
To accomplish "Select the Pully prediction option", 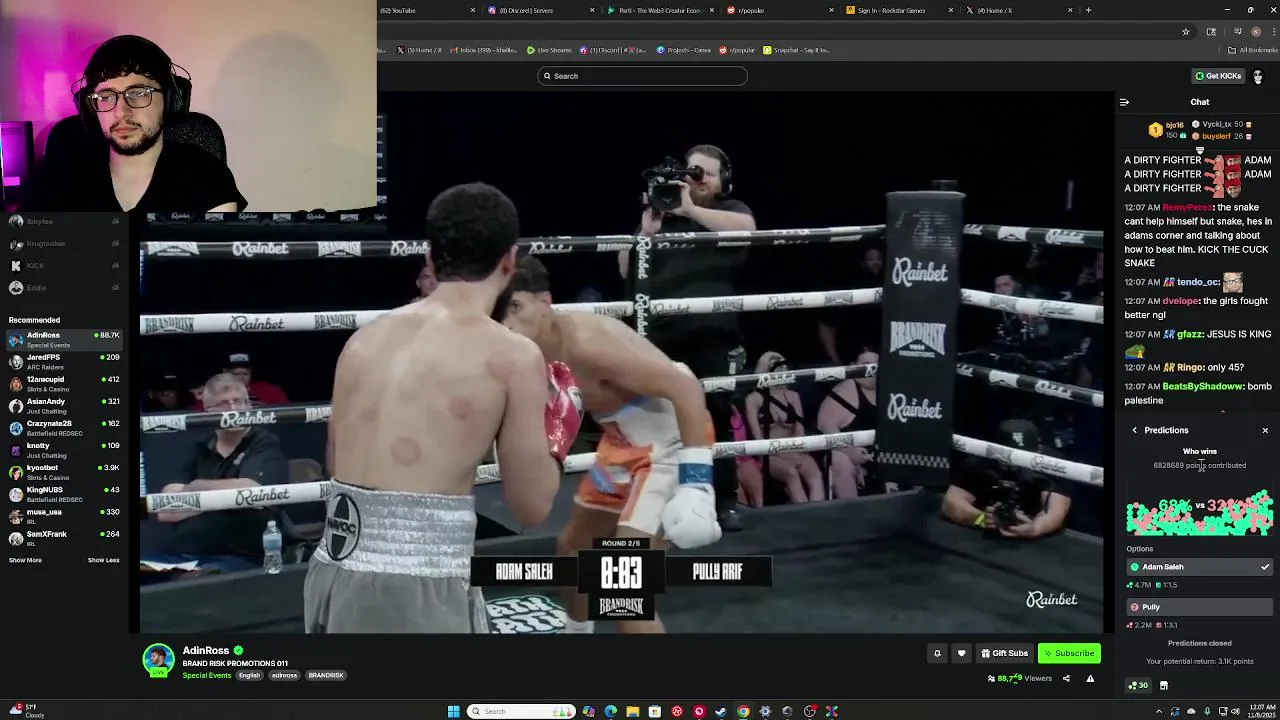I will [1199, 607].
